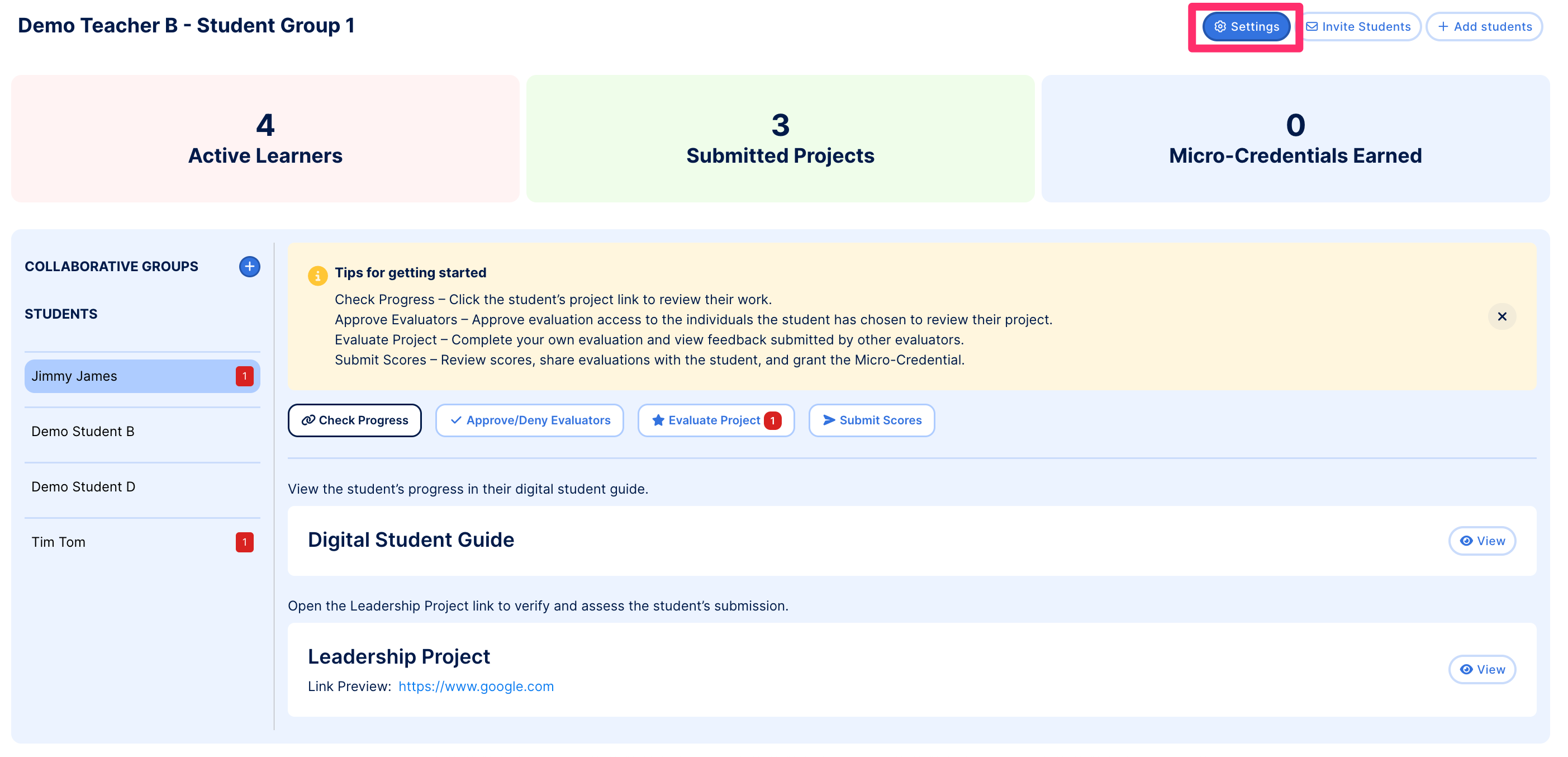This screenshot has height=757, width=1568.
Task: Add a new collaborative group
Action: pyautogui.click(x=249, y=266)
